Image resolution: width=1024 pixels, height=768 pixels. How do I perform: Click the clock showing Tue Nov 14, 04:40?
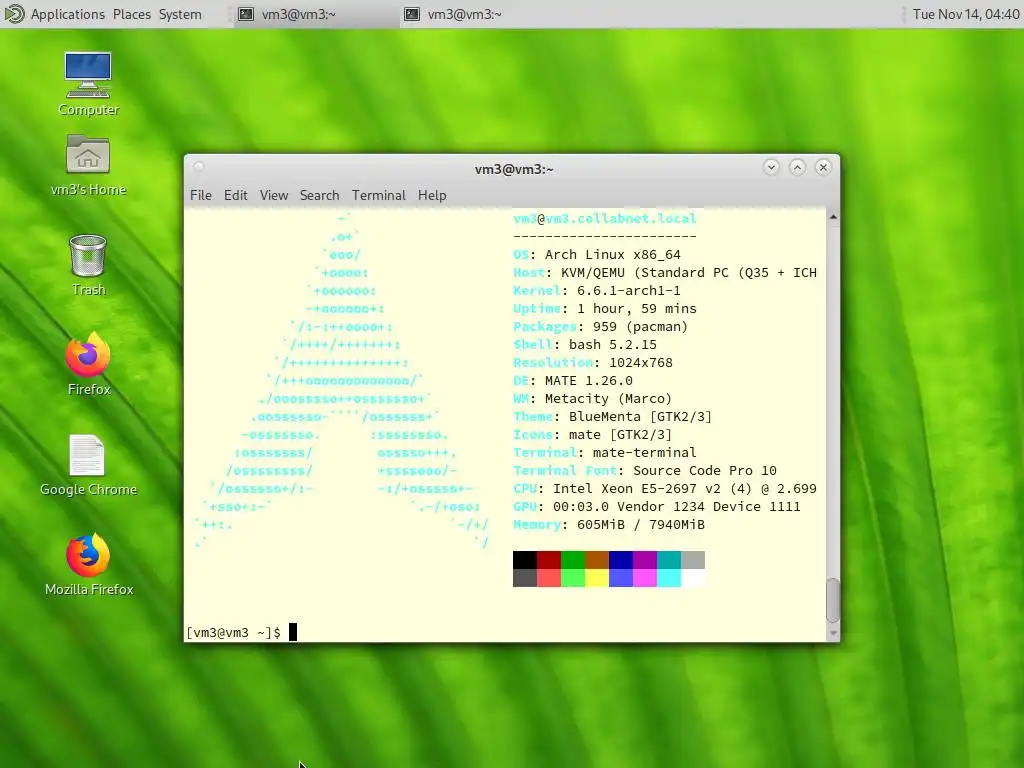(x=966, y=14)
